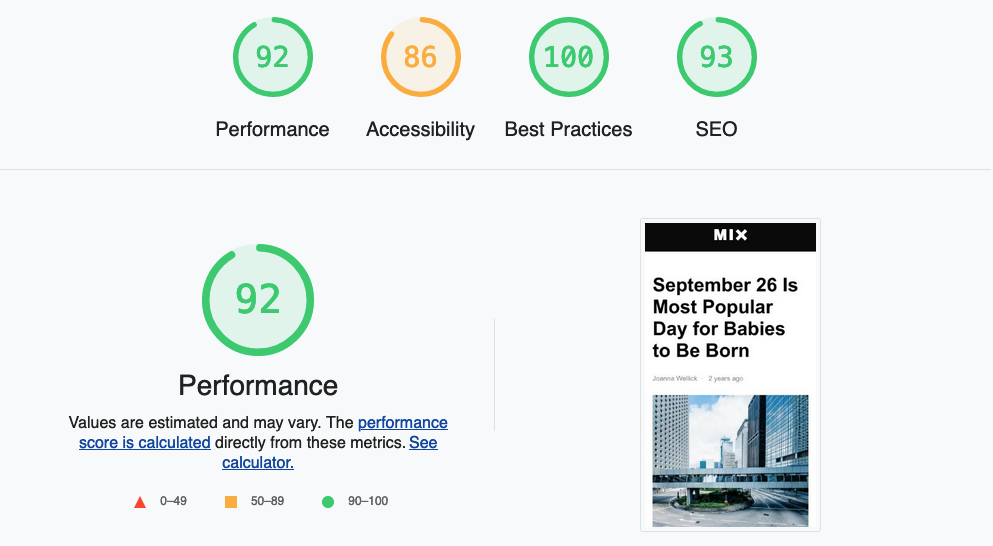Select the Best Practices category label
The image size is (993, 546).
569,129
